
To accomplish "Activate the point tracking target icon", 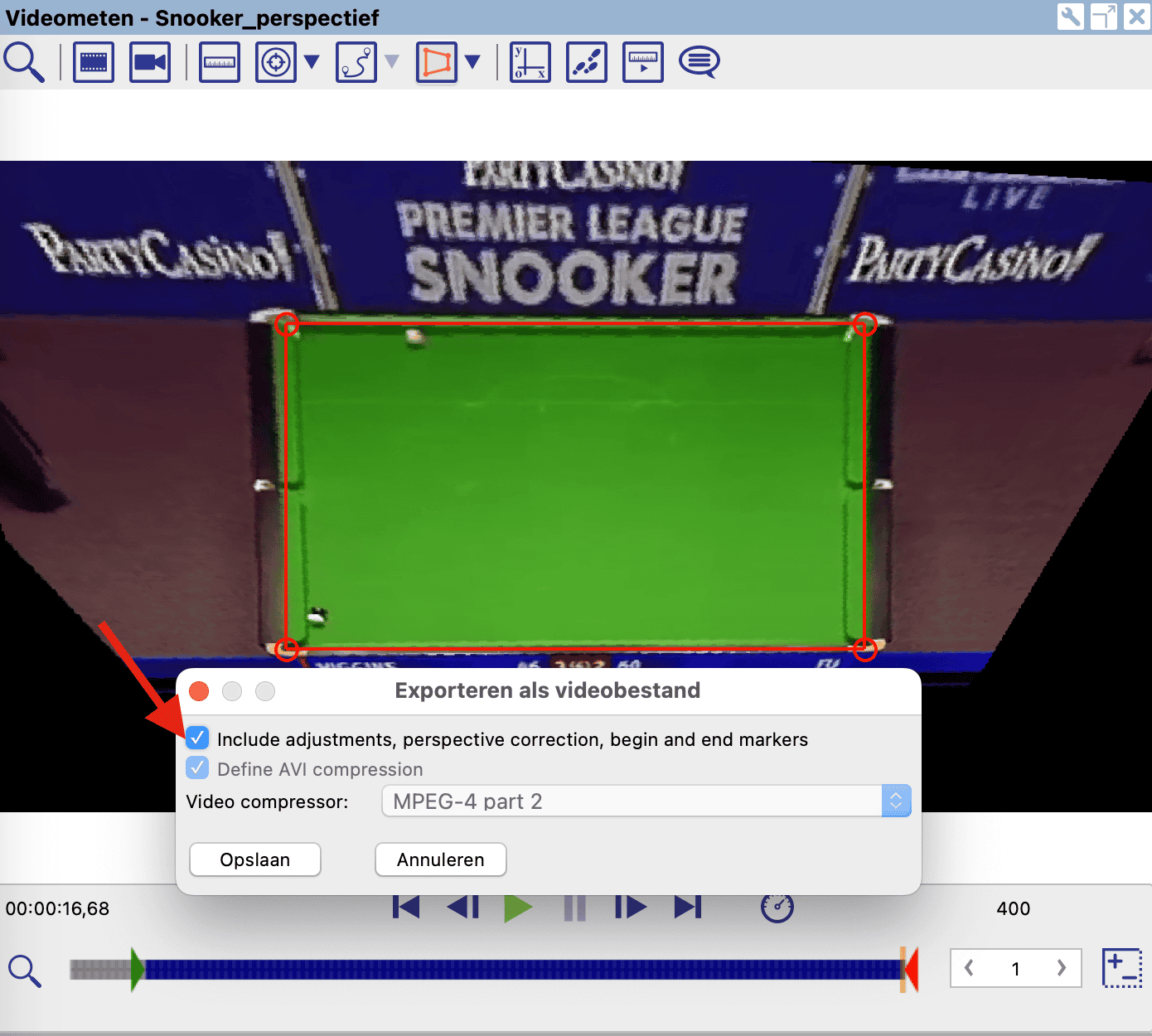I will (276, 63).
